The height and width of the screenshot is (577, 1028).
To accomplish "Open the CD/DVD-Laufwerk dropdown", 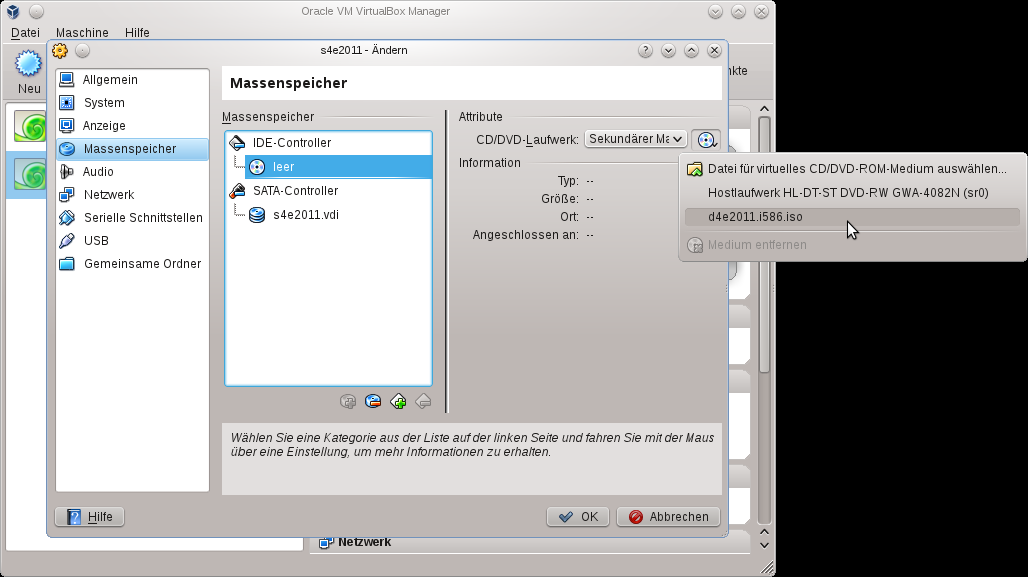I will point(635,139).
